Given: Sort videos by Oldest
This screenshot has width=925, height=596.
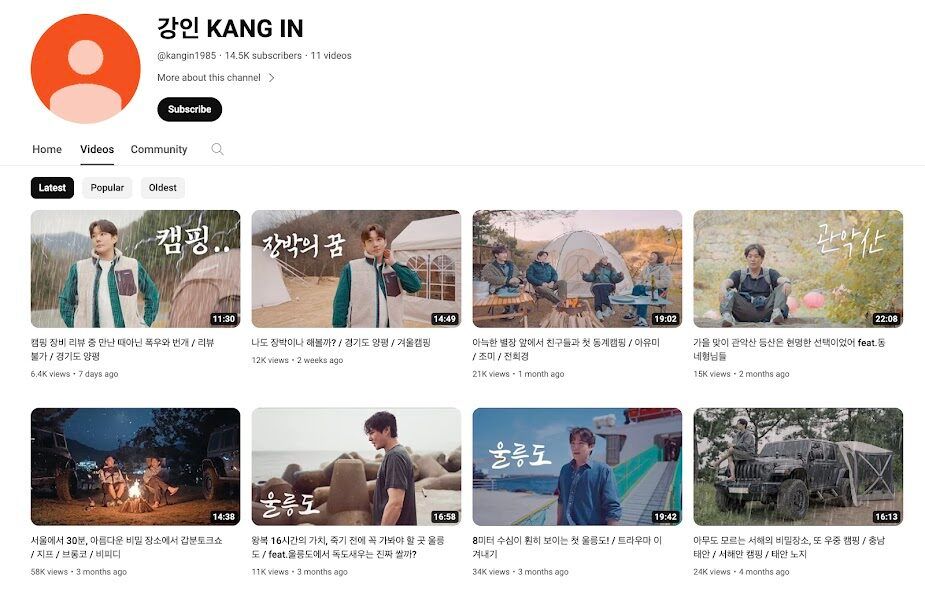Looking at the screenshot, I should point(163,188).
